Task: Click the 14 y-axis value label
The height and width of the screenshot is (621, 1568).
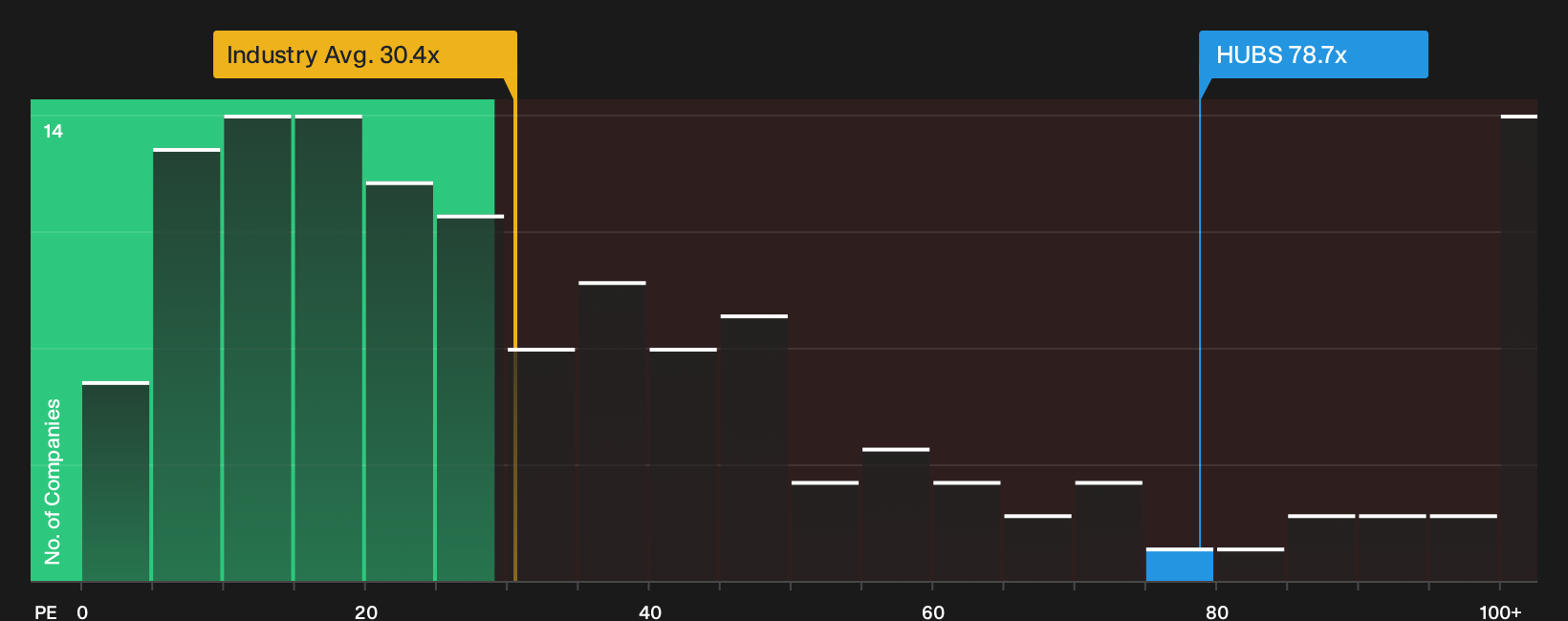Action: pyautogui.click(x=54, y=131)
